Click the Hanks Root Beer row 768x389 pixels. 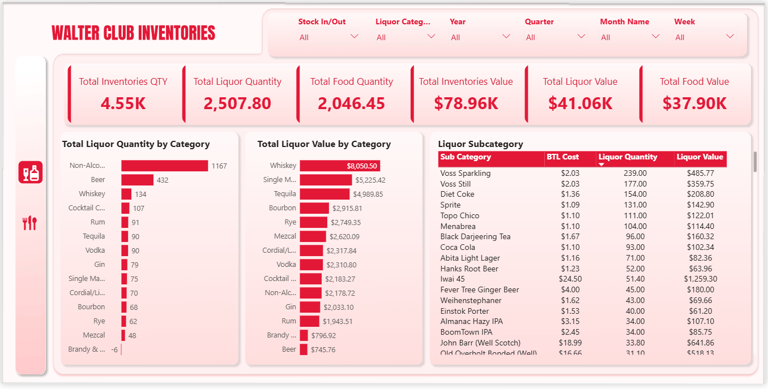pyautogui.click(x=582, y=269)
